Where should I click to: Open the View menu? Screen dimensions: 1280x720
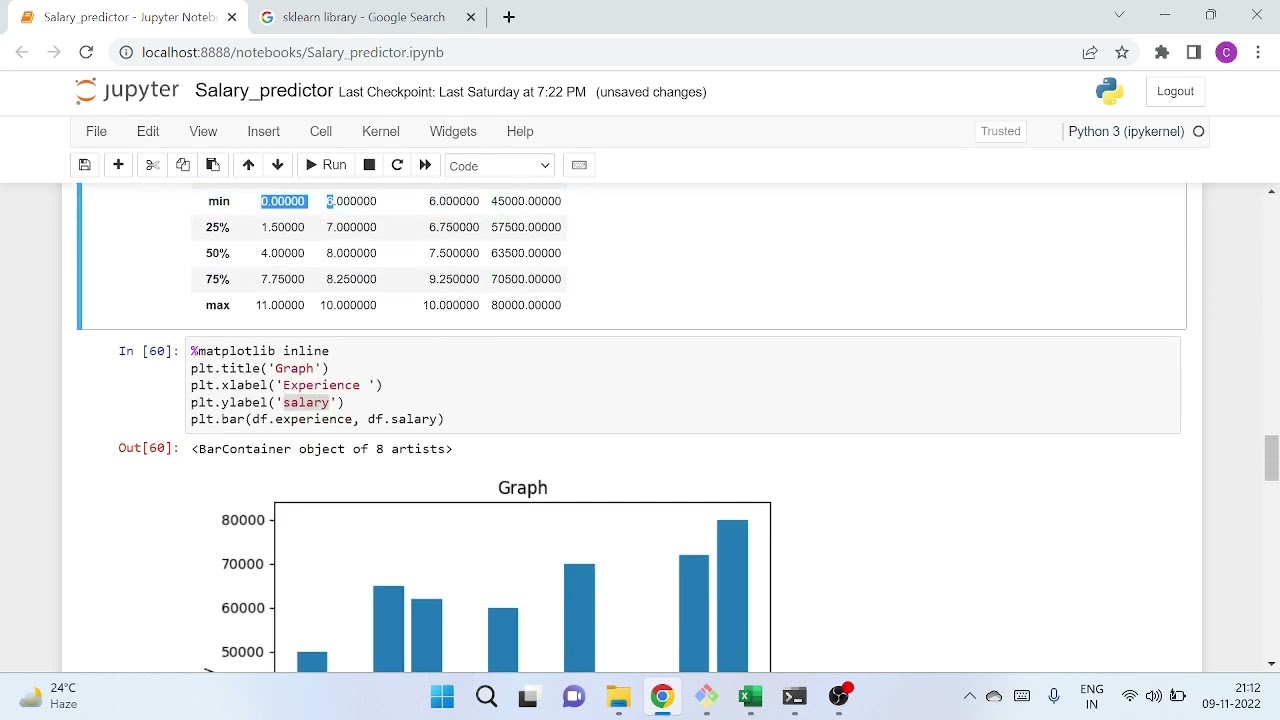(203, 131)
